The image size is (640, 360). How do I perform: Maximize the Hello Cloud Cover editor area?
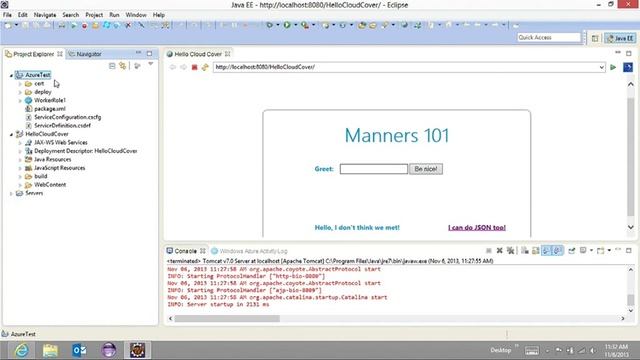(x=629, y=53)
